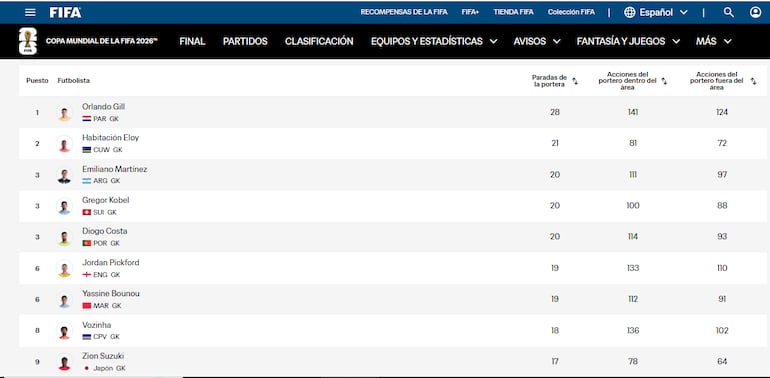Open Orlando Gill's player name

point(103,107)
